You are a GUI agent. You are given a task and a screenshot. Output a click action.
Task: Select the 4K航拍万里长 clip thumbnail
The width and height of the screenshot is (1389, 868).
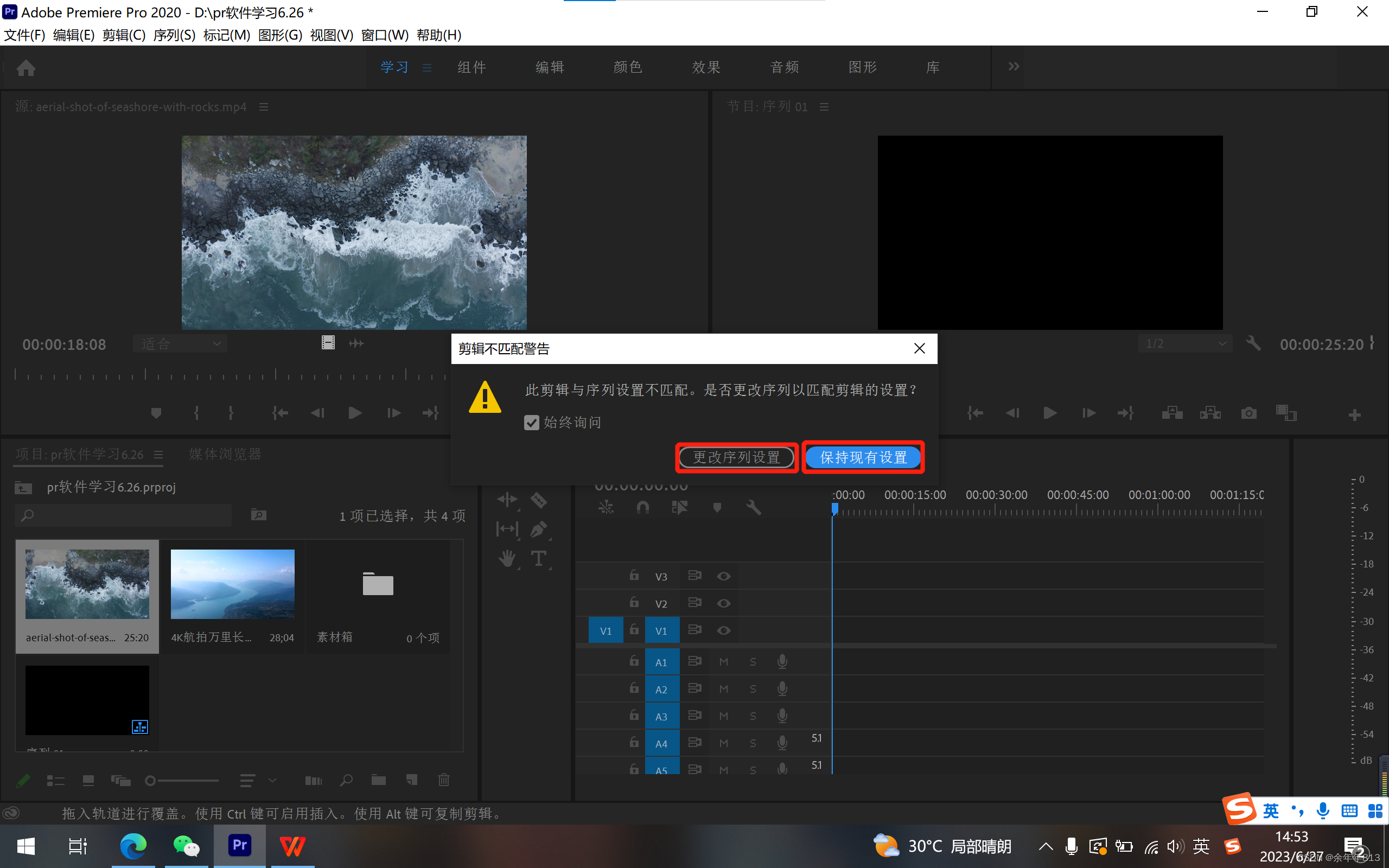tap(232, 584)
